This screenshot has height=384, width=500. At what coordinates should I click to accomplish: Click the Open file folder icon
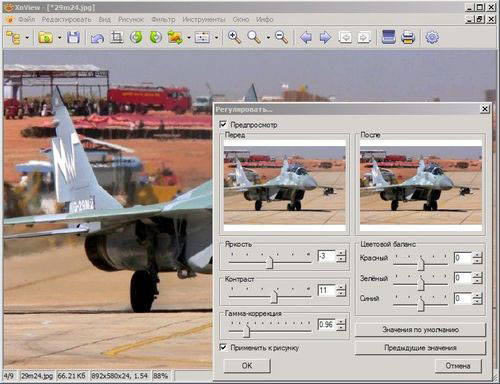coord(46,37)
